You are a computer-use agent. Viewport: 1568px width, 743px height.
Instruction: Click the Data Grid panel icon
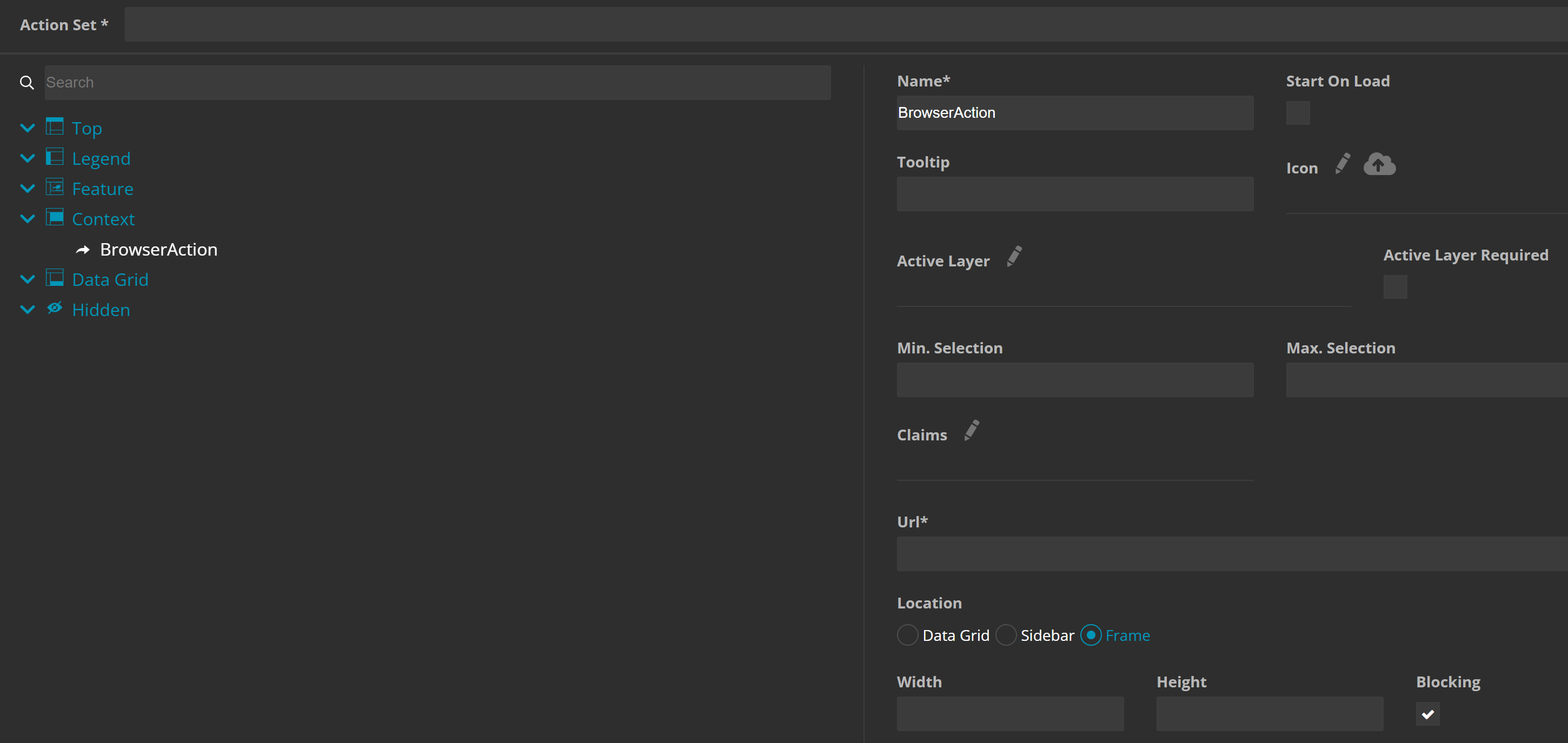[x=55, y=278]
